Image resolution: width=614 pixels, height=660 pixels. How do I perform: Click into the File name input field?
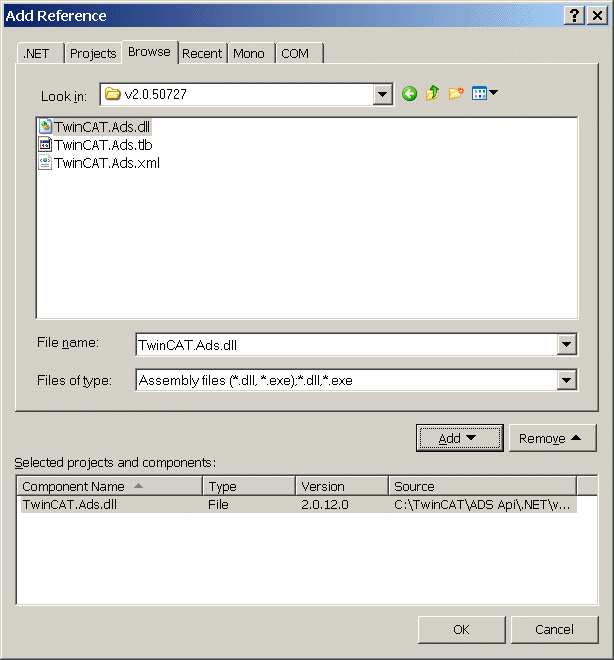tap(347, 344)
